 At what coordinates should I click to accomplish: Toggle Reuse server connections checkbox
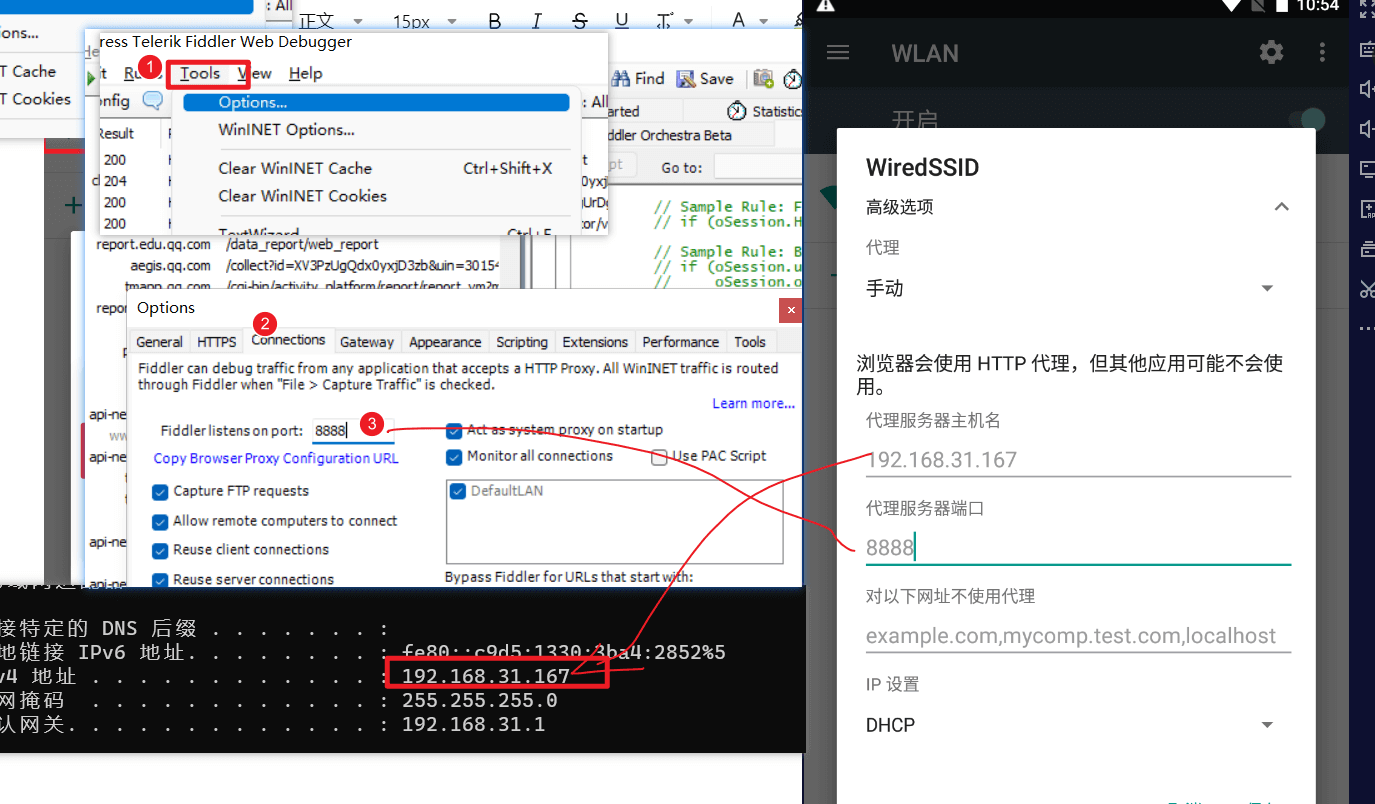(160, 580)
